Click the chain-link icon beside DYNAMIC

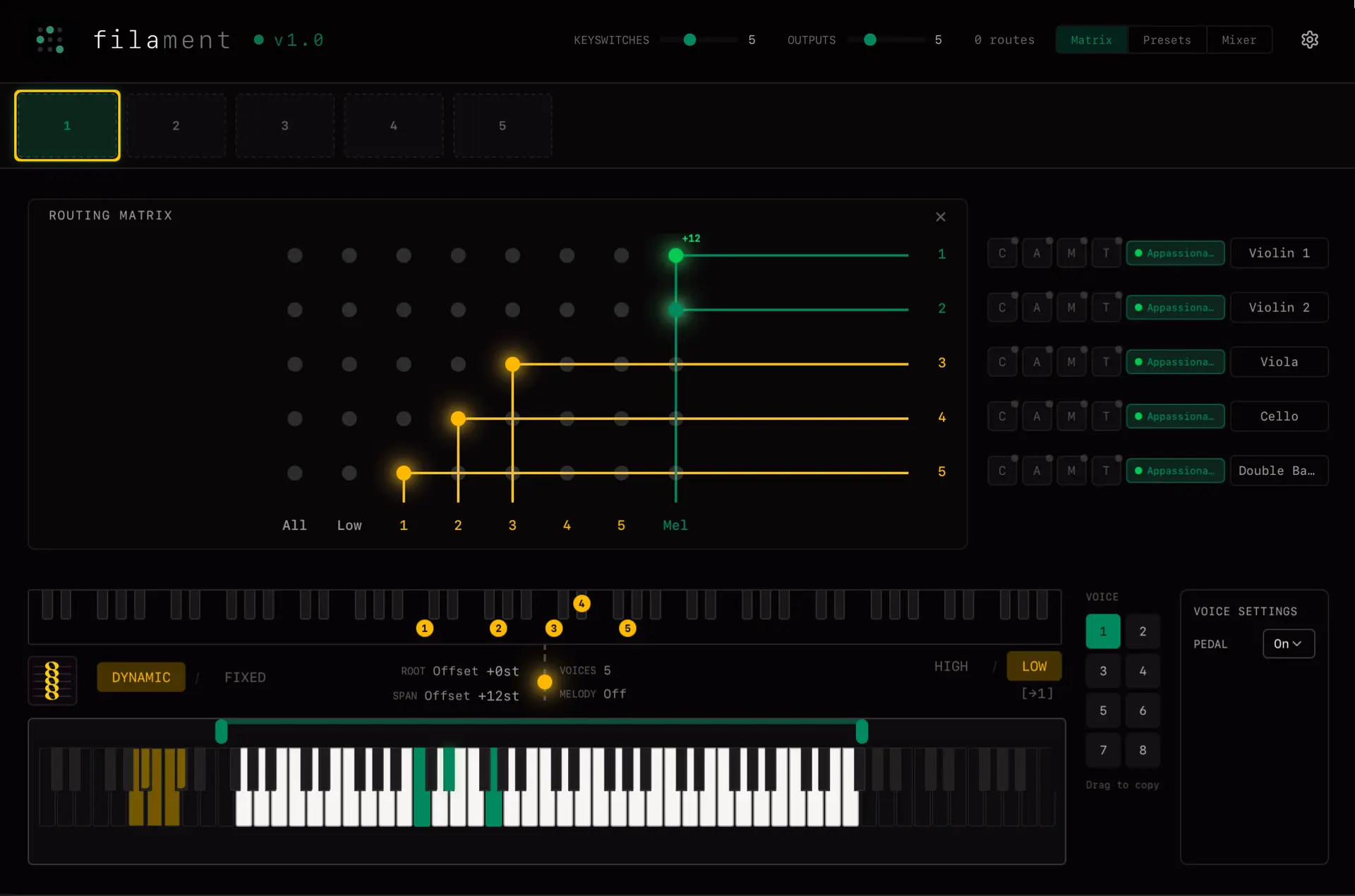pos(52,680)
